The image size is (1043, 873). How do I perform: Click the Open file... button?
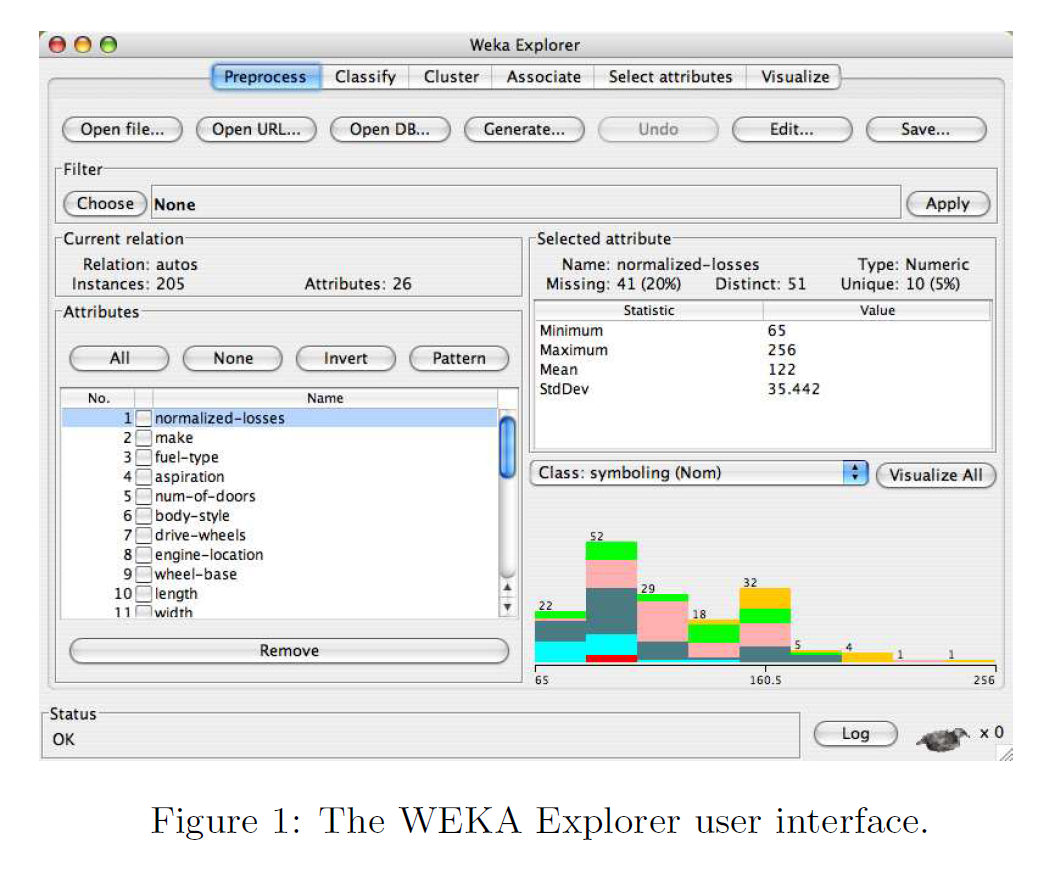122,129
